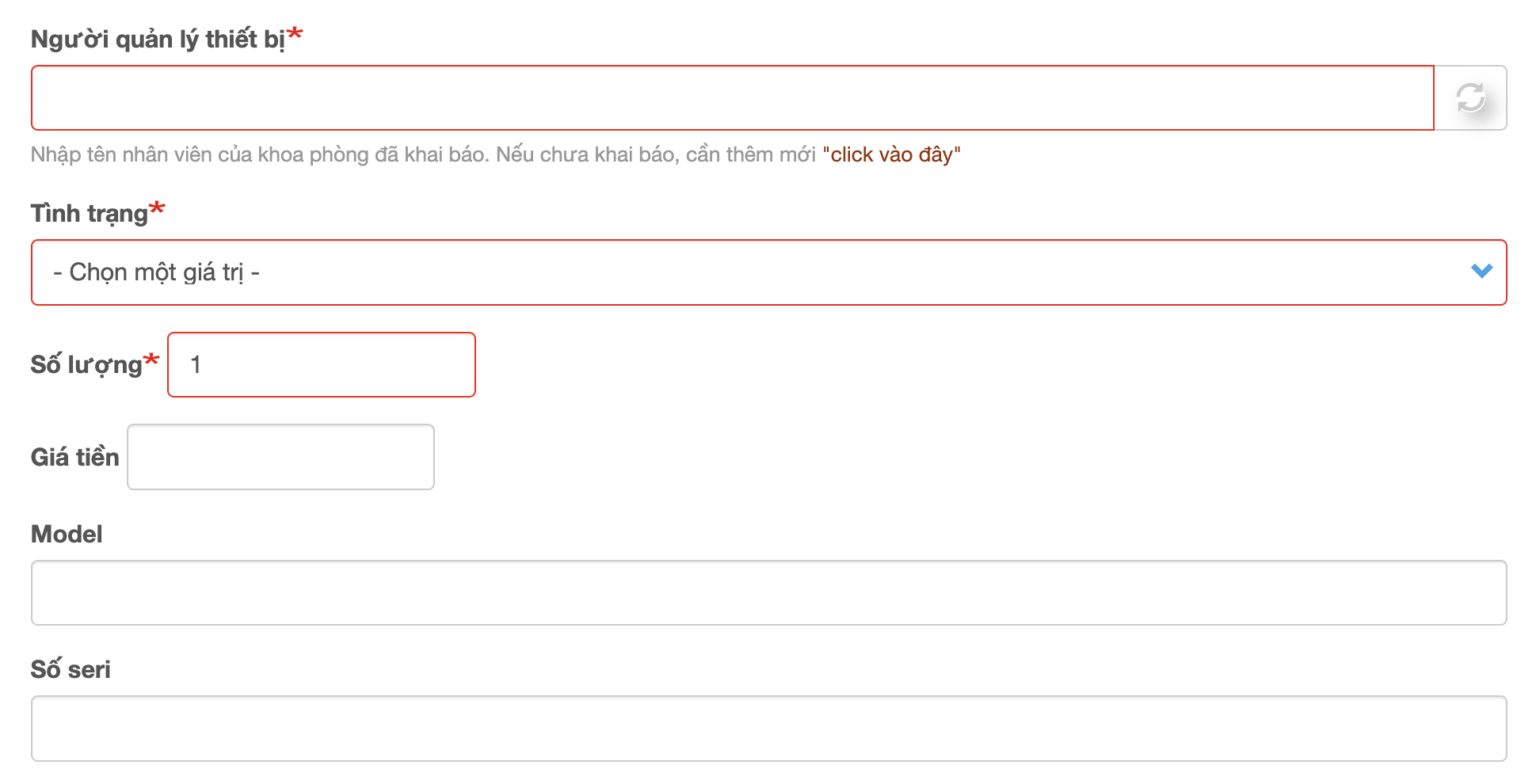Open the "click vào đây" link
Image resolution: width=1540 pixels, height=784 pixels.
pyautogui.click(x=891, y=154)
